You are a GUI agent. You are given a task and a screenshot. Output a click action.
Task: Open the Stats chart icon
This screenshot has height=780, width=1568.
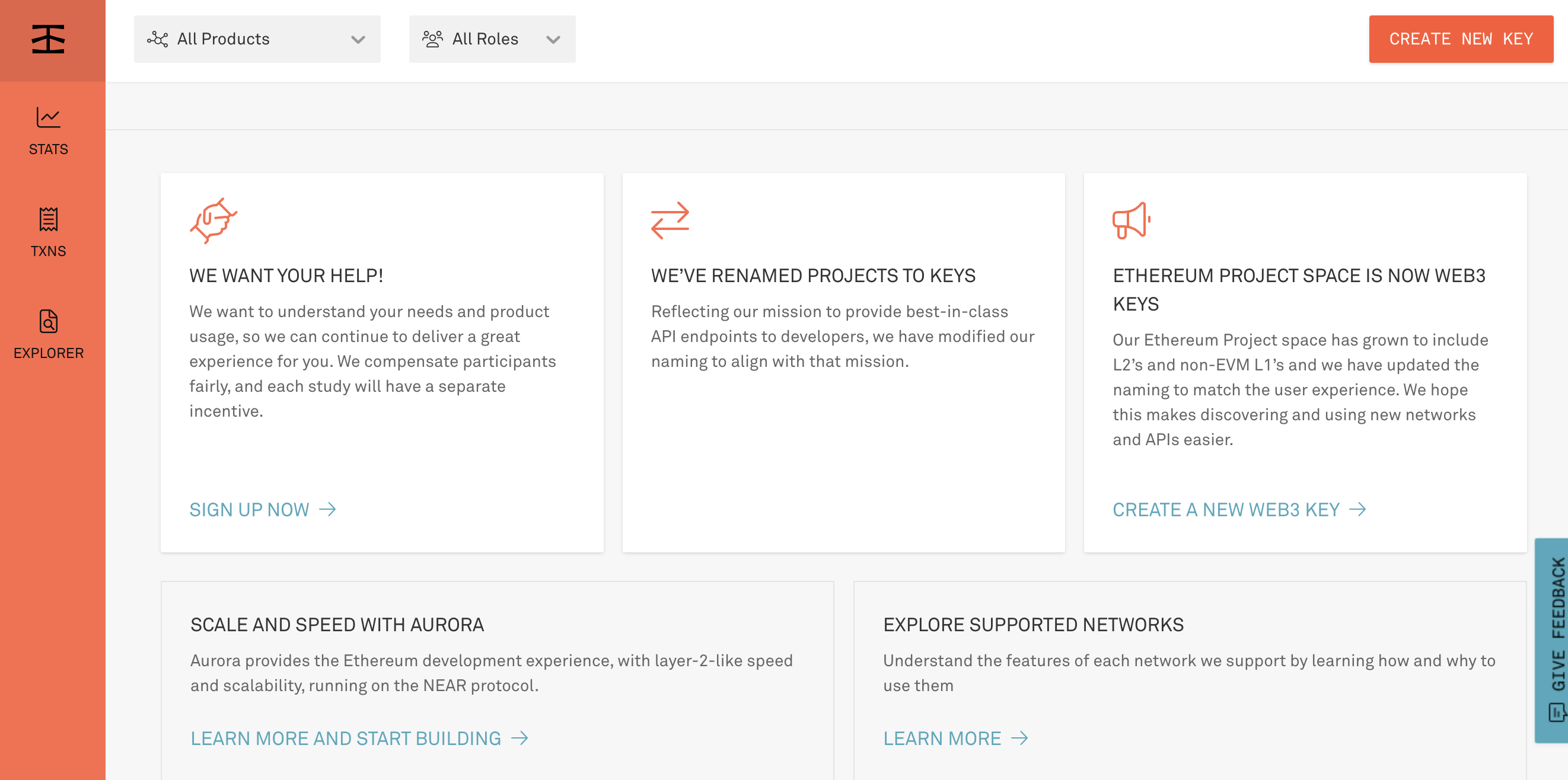48,117
